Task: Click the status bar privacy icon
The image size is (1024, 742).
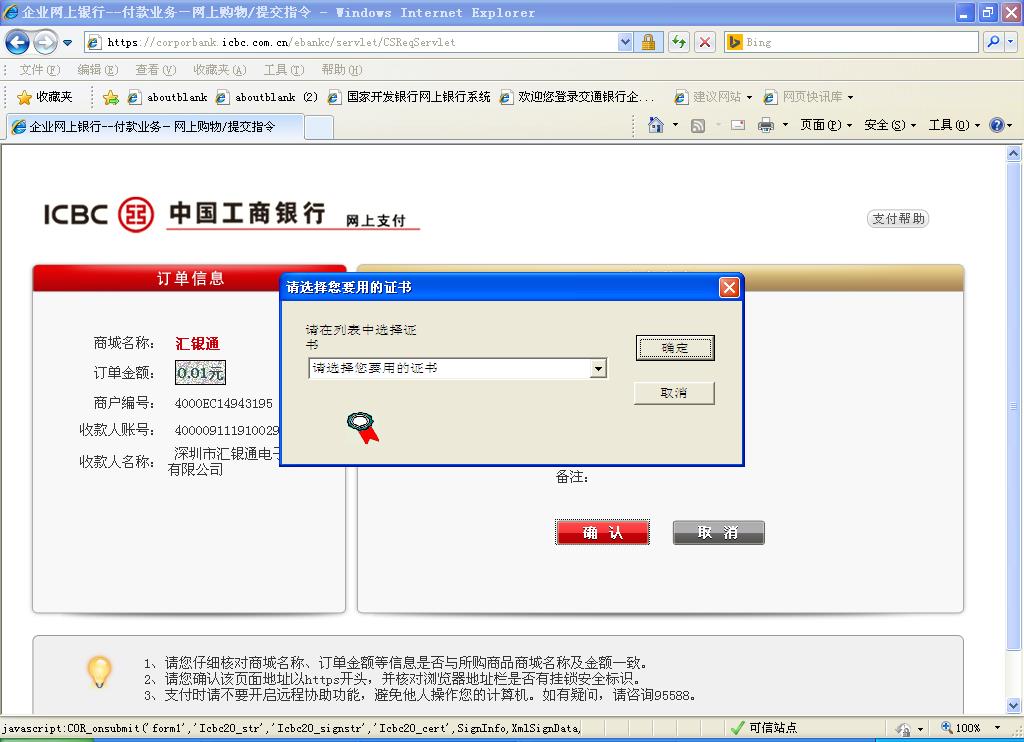Action: click(x=903, y=728)
